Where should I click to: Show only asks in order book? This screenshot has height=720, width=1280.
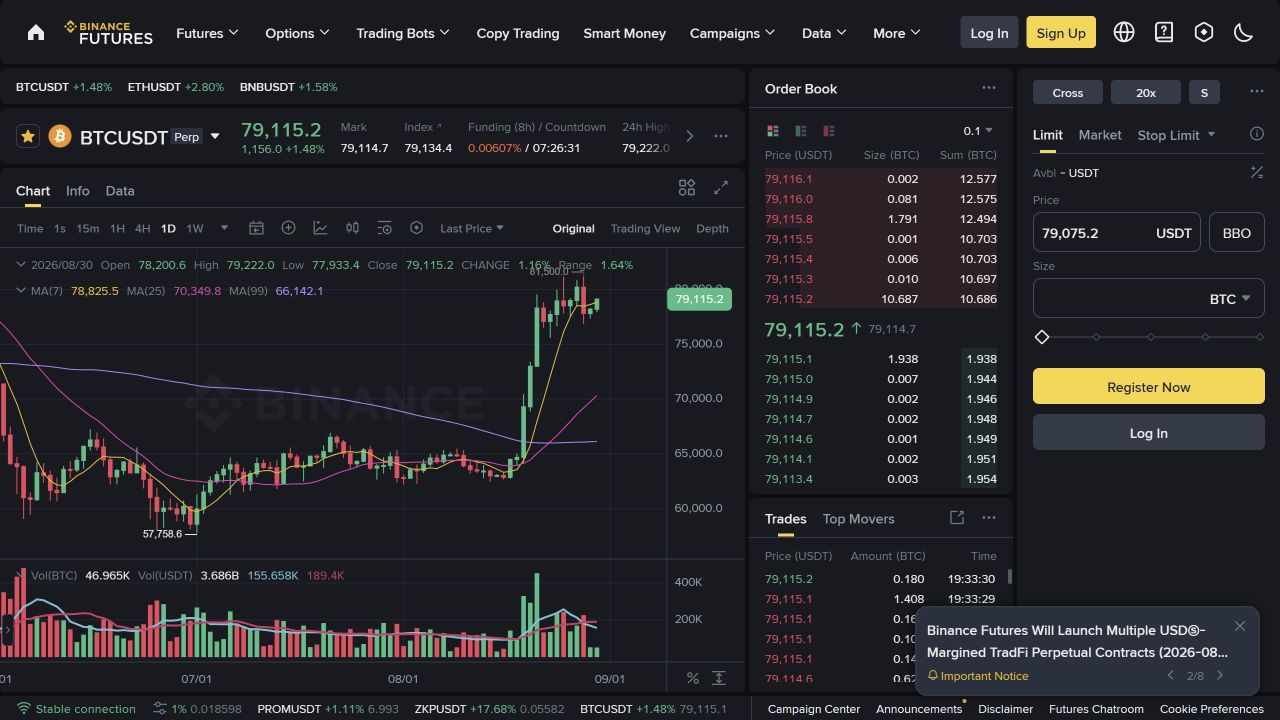click(x=829, y=131)
